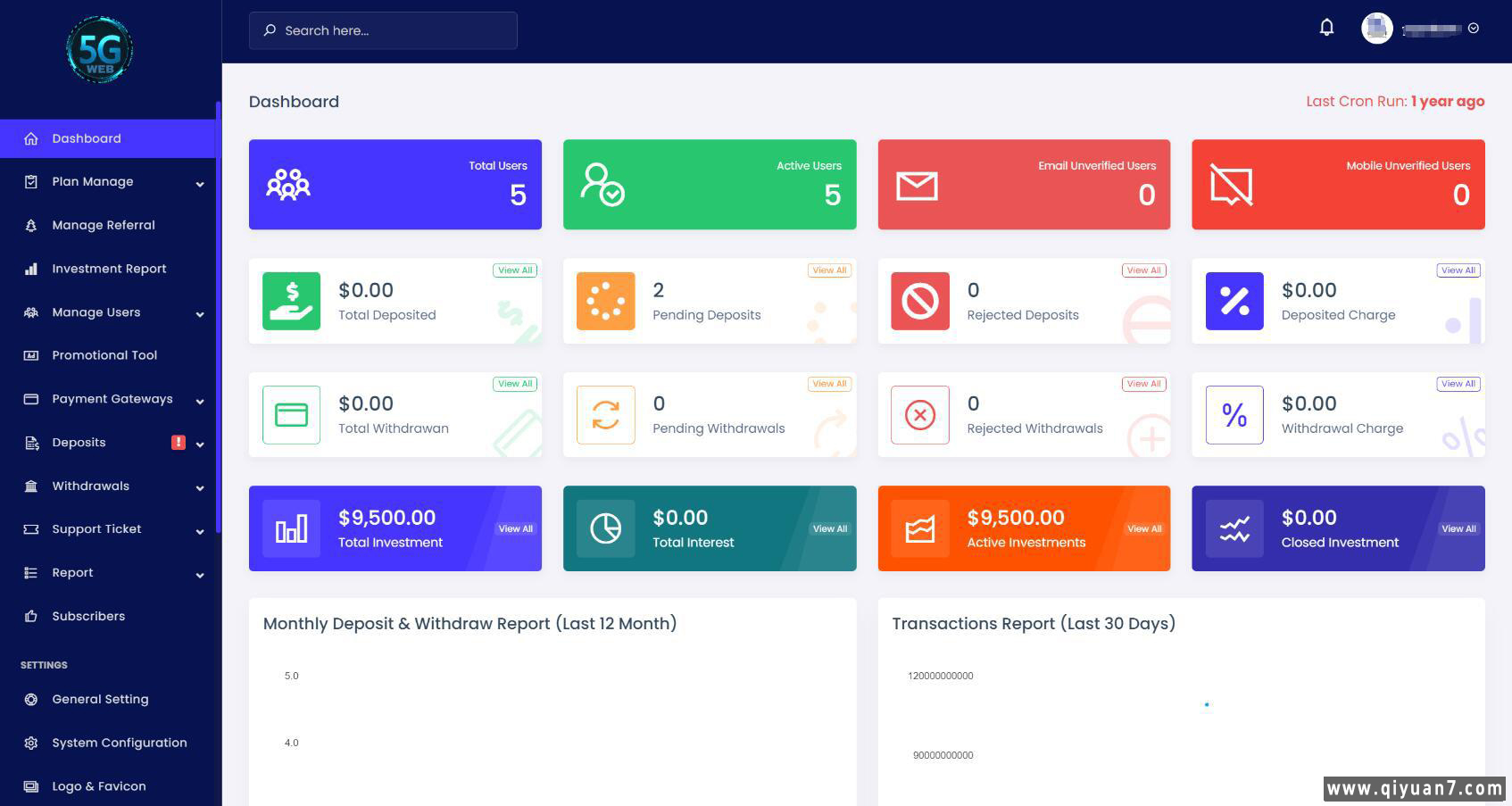Click the red Rejected Deposits ban icon
Viewport: 1512px width, 806px height.
(x=919, y=301)
